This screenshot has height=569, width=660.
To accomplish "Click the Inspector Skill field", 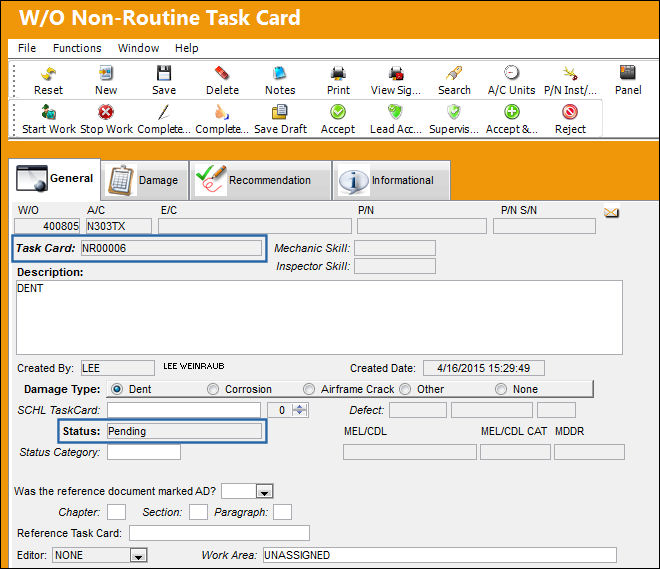I will (x=395, y=266).
